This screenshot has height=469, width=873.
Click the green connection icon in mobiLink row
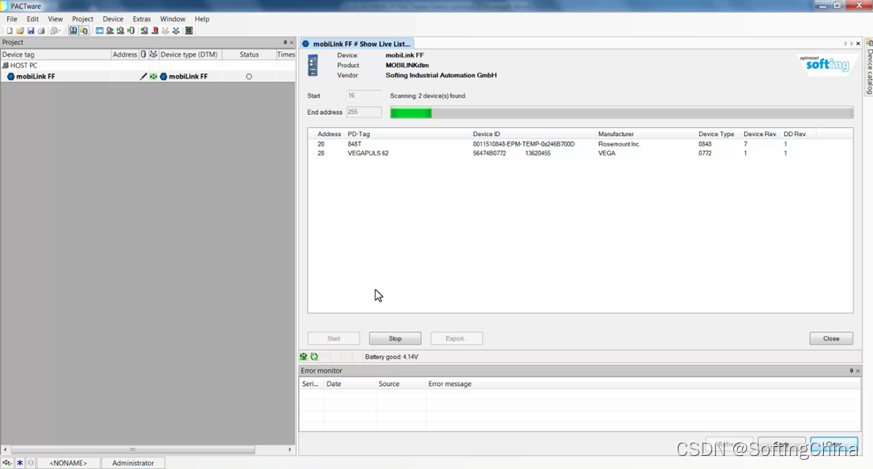click(153, 76)
